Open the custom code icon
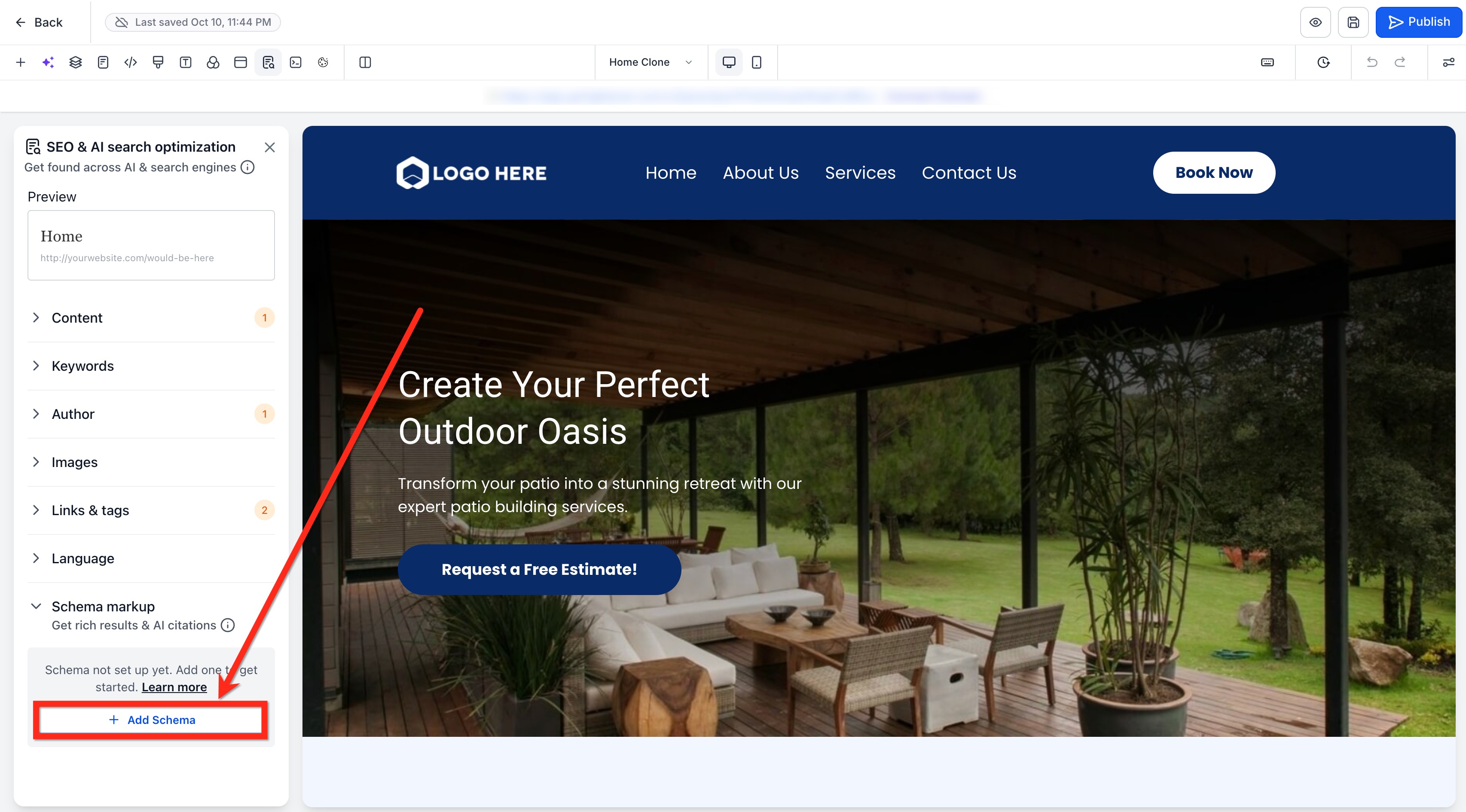This screenshot has width=1466, height=812. pyautogui.click(x=130, y=62)
